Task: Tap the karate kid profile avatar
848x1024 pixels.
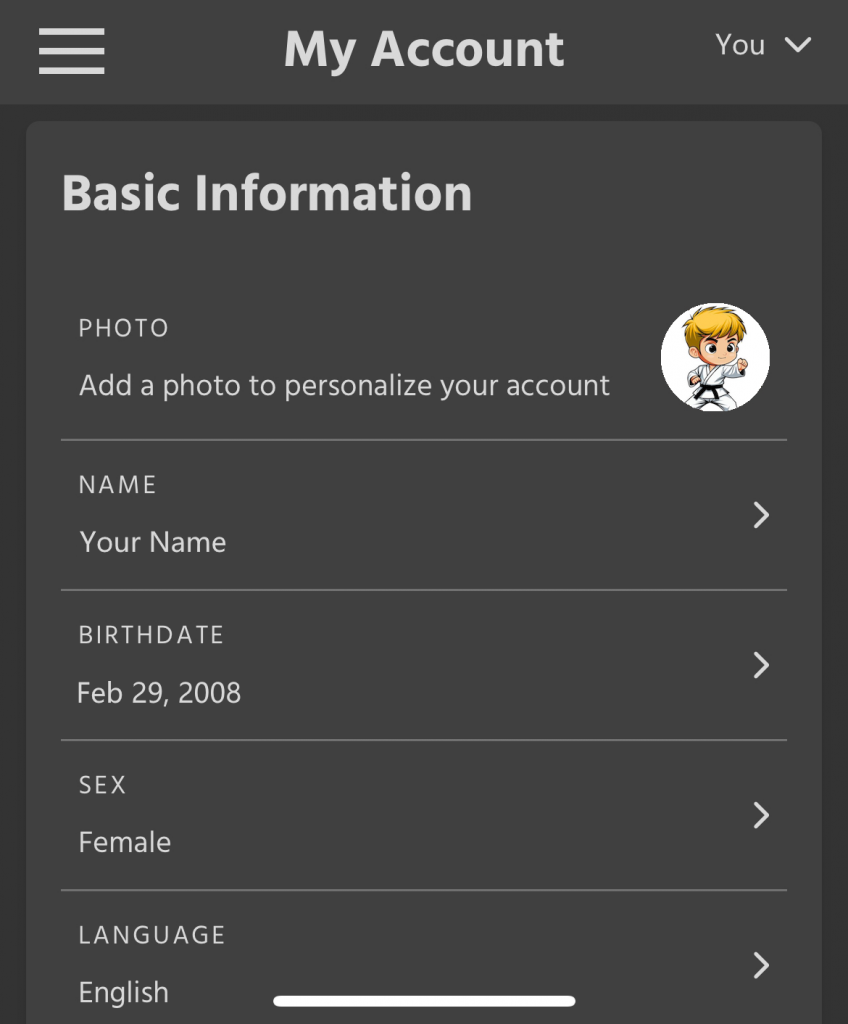Action: pyautogui.click(x=715, y=357)
